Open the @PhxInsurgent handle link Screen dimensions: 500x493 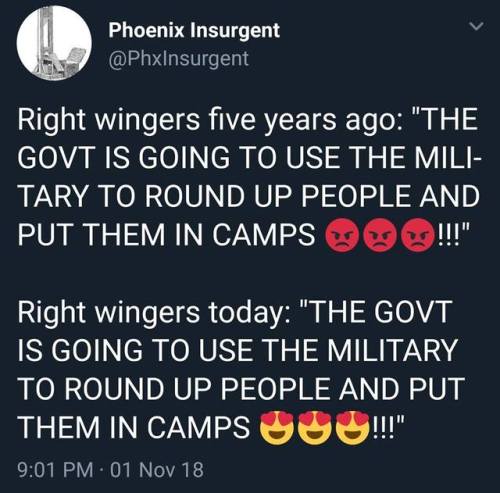coord(179,58)
